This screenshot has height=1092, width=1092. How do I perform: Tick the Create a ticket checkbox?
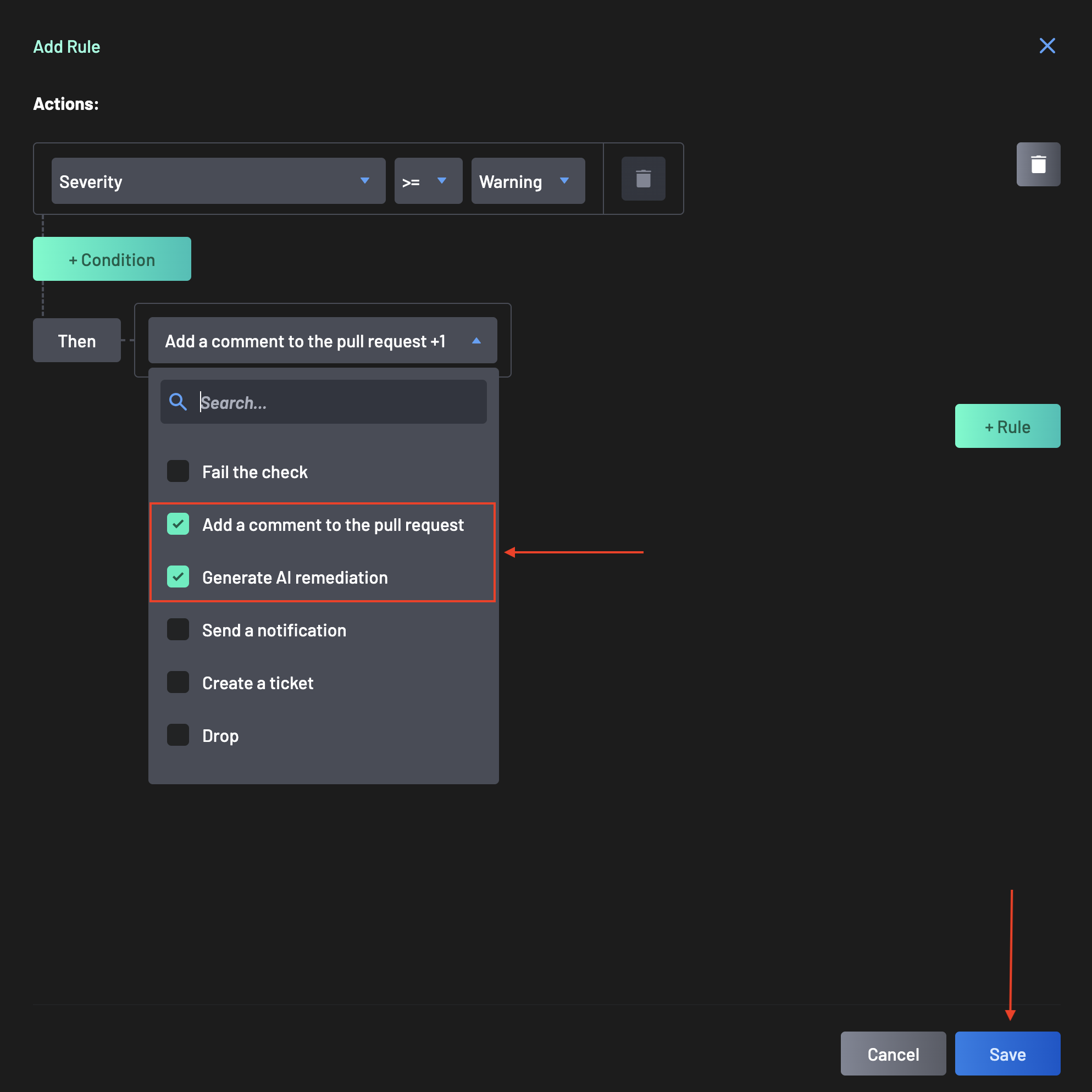pyautogui.click(x=178, y=682)
